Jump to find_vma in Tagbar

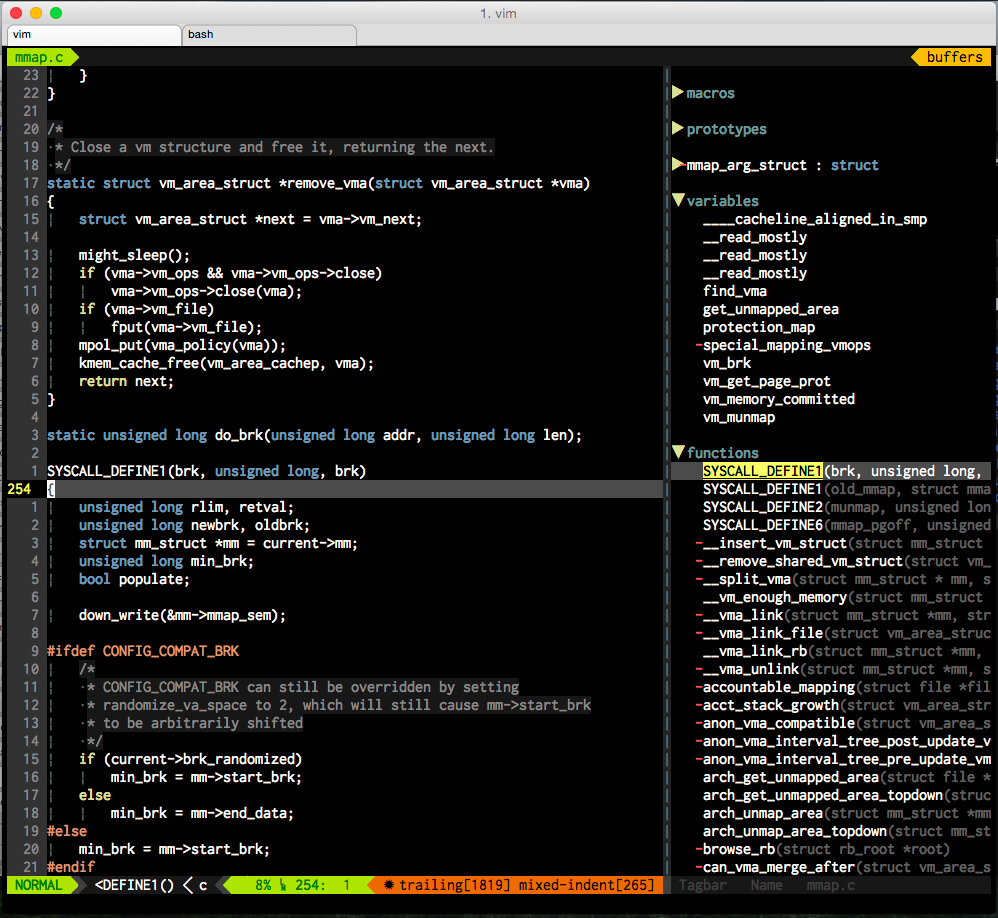[x=734, y=292]
